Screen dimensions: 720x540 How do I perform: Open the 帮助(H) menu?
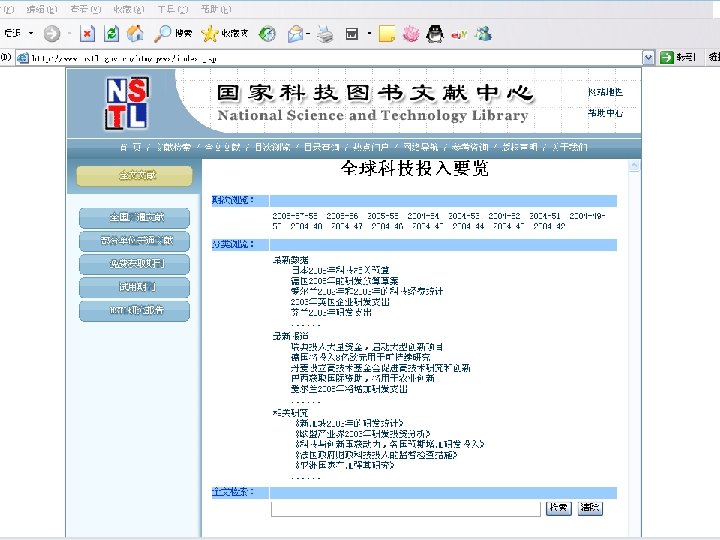(x=216, y=9)
